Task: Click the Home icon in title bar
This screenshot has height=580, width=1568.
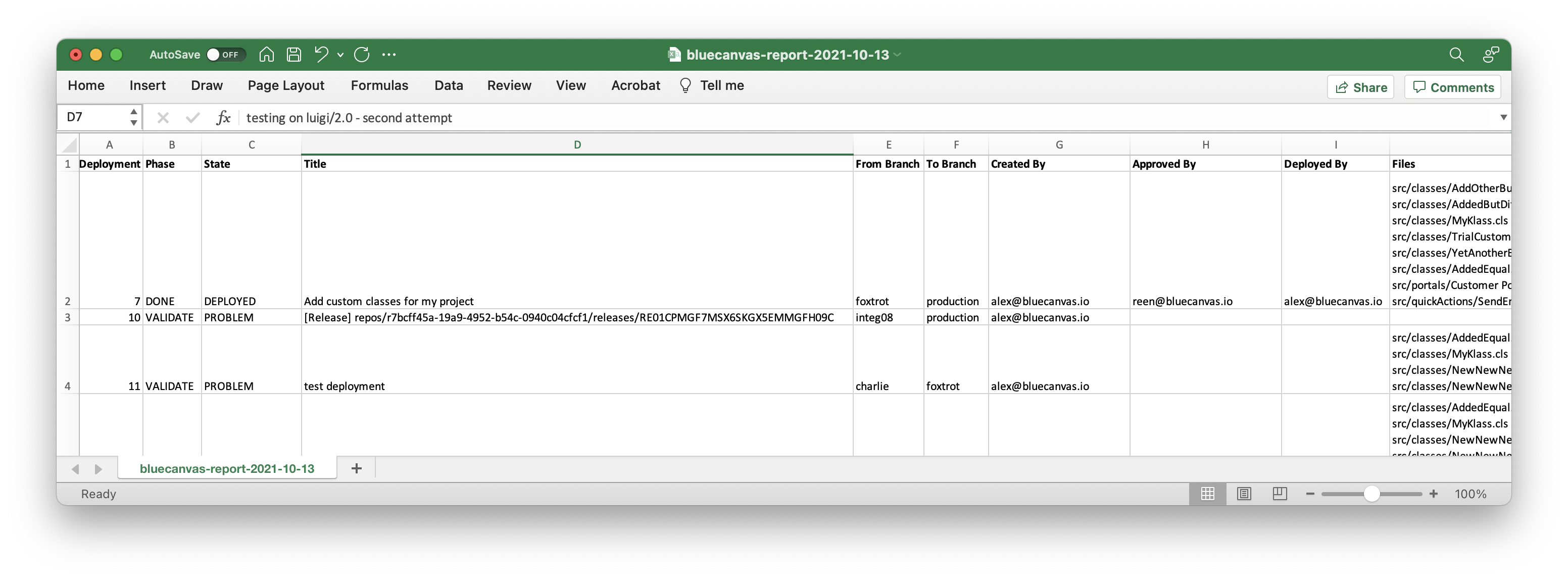Action: [266, 55]
